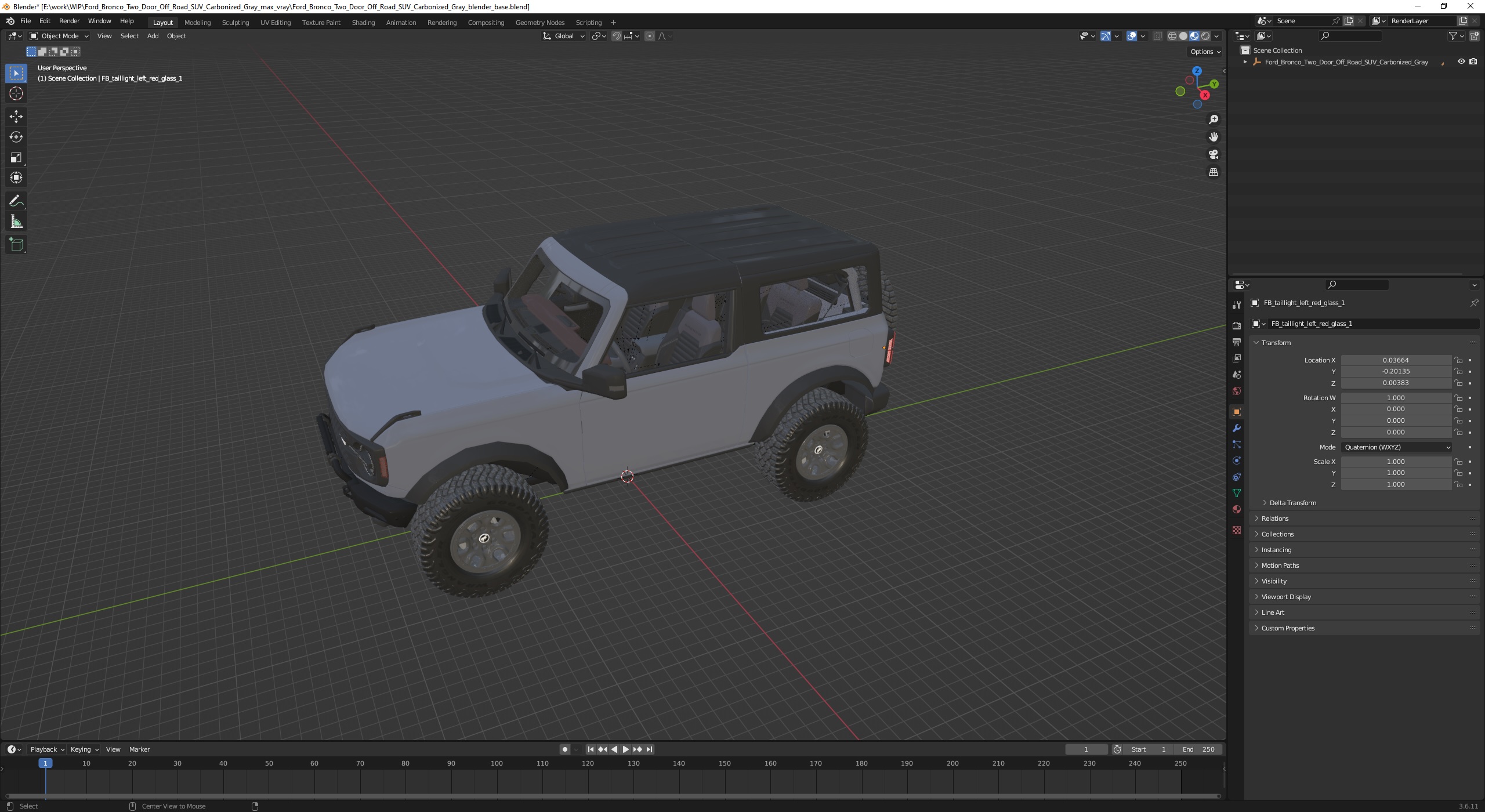The height and width of the screenshot is (812, 1485).
Task: Select the Transform tool
Action: pyautogui.click(x=16, y=177)
